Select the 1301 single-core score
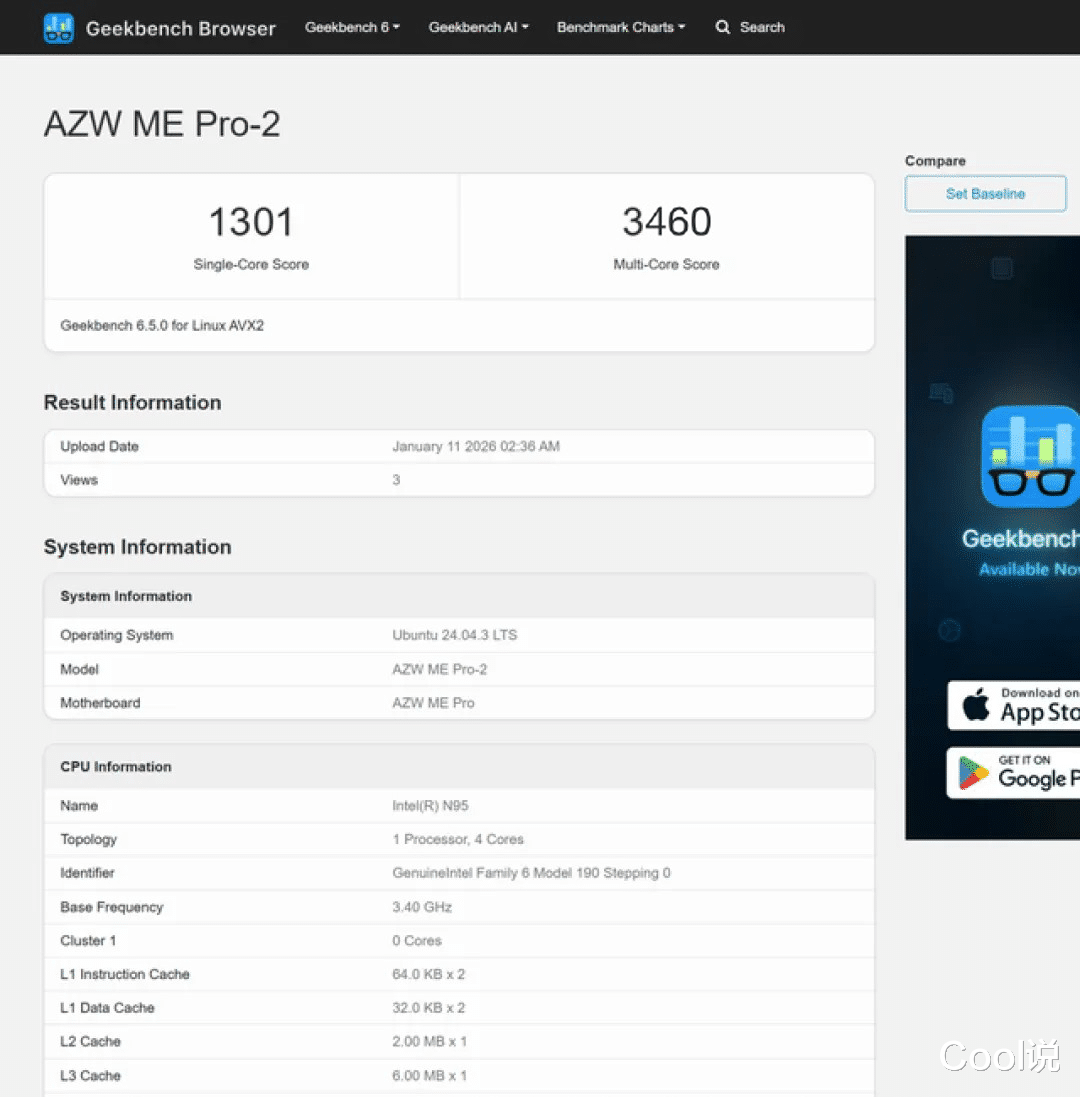The image size is (1080, 1097). pyautogui.click(x=251, y=222)
